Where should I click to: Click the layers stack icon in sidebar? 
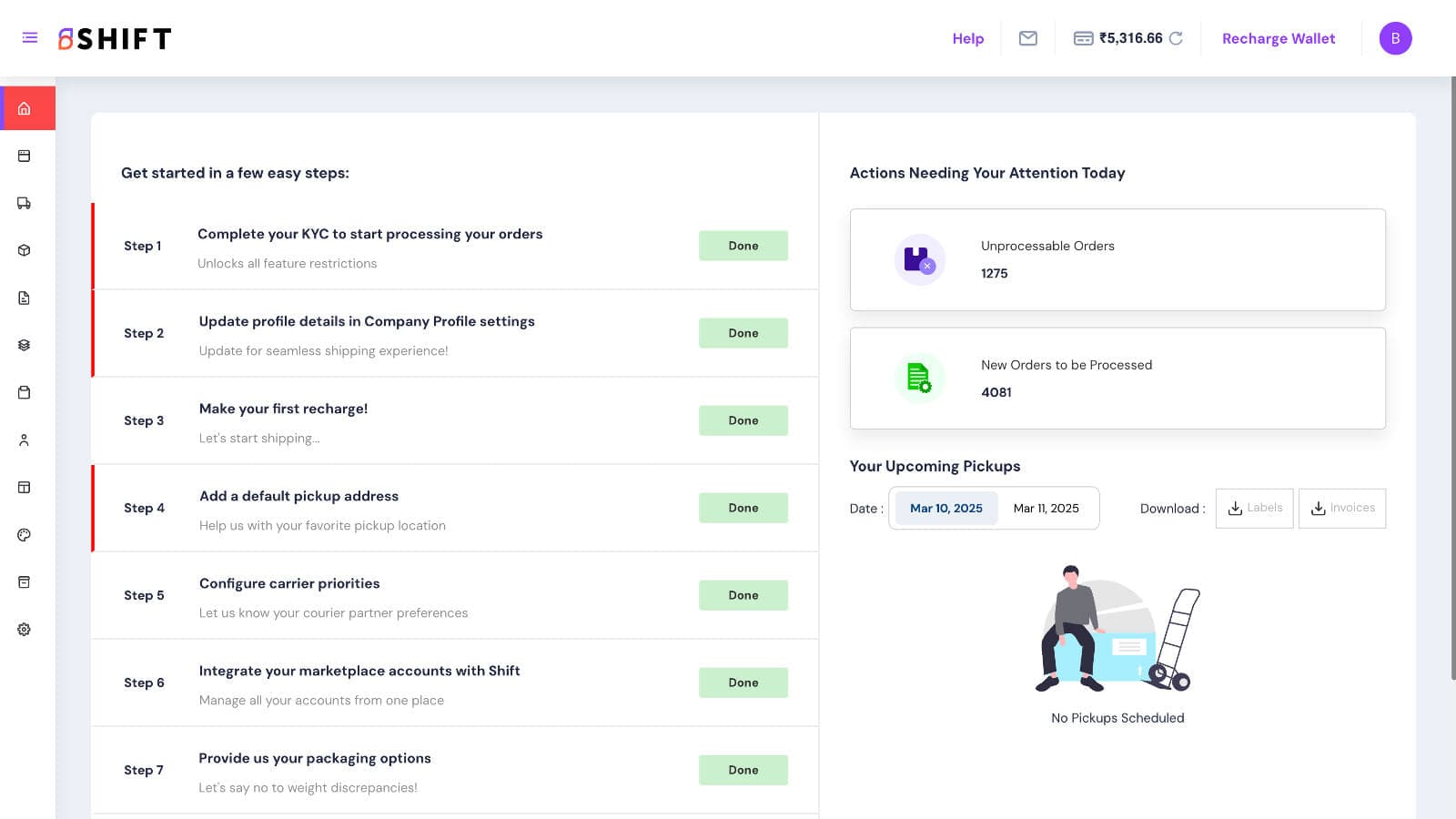(x=25, y=345)
